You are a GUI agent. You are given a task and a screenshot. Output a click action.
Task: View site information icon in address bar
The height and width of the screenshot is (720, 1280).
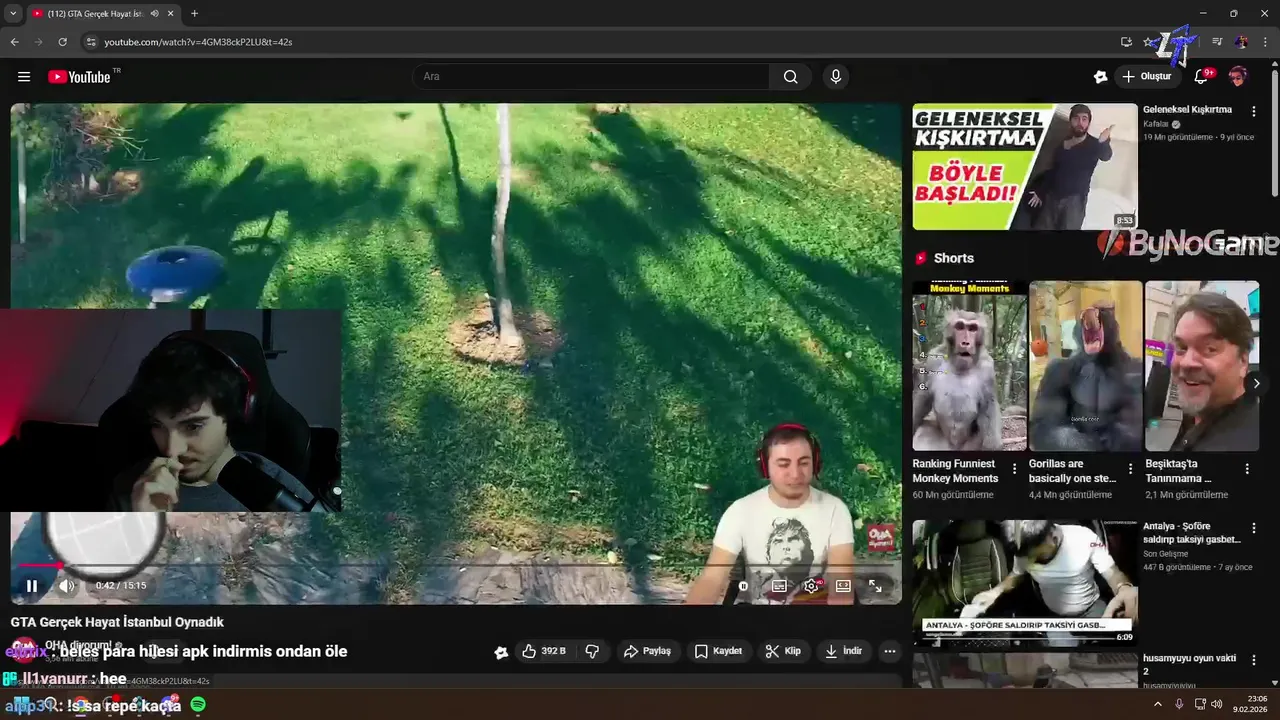91,42
